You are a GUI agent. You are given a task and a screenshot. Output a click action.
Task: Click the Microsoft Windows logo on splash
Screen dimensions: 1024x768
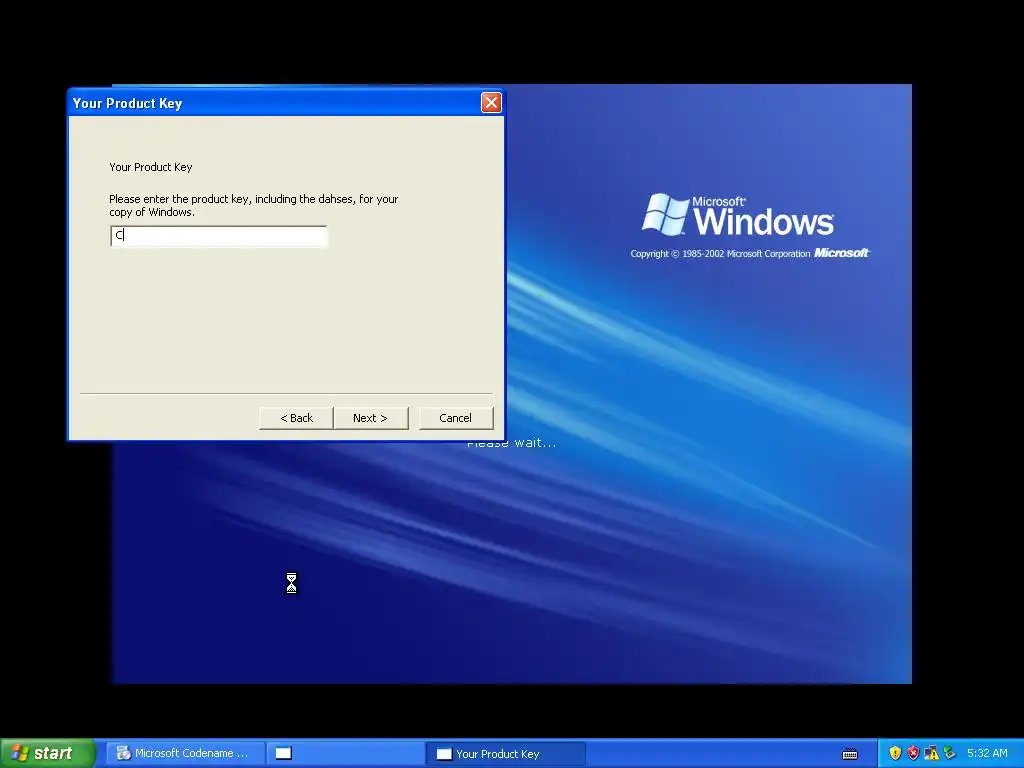pos(738,214)
